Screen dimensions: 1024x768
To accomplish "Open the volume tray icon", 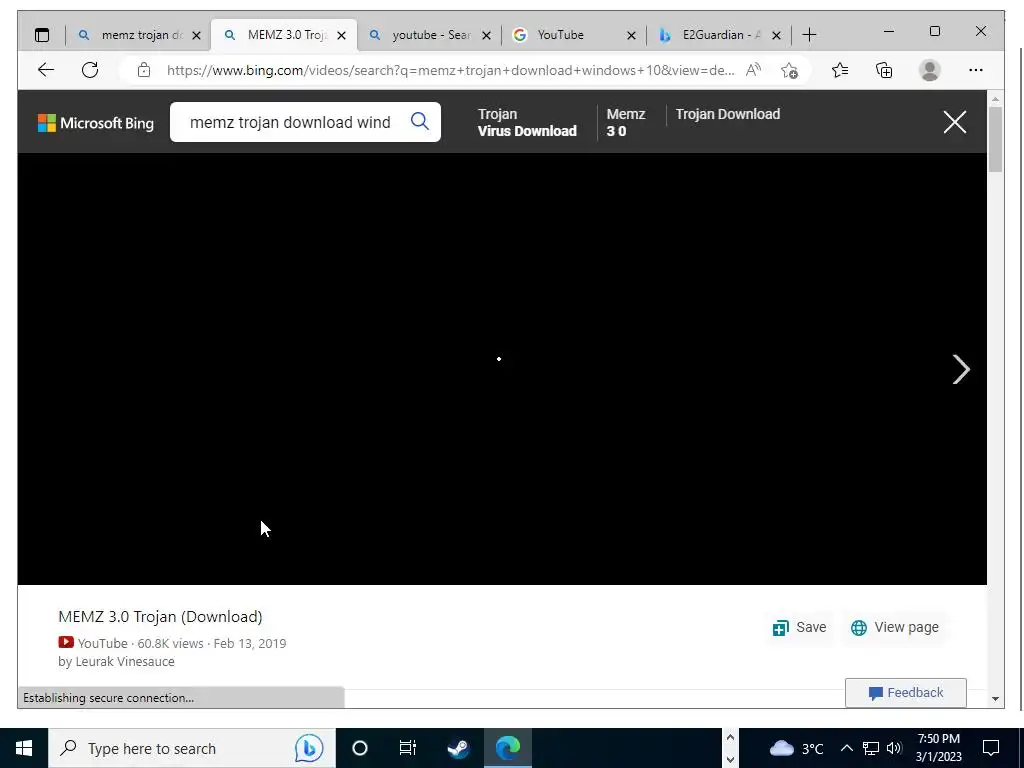I will pyautogui.click(x=894, y=748).
